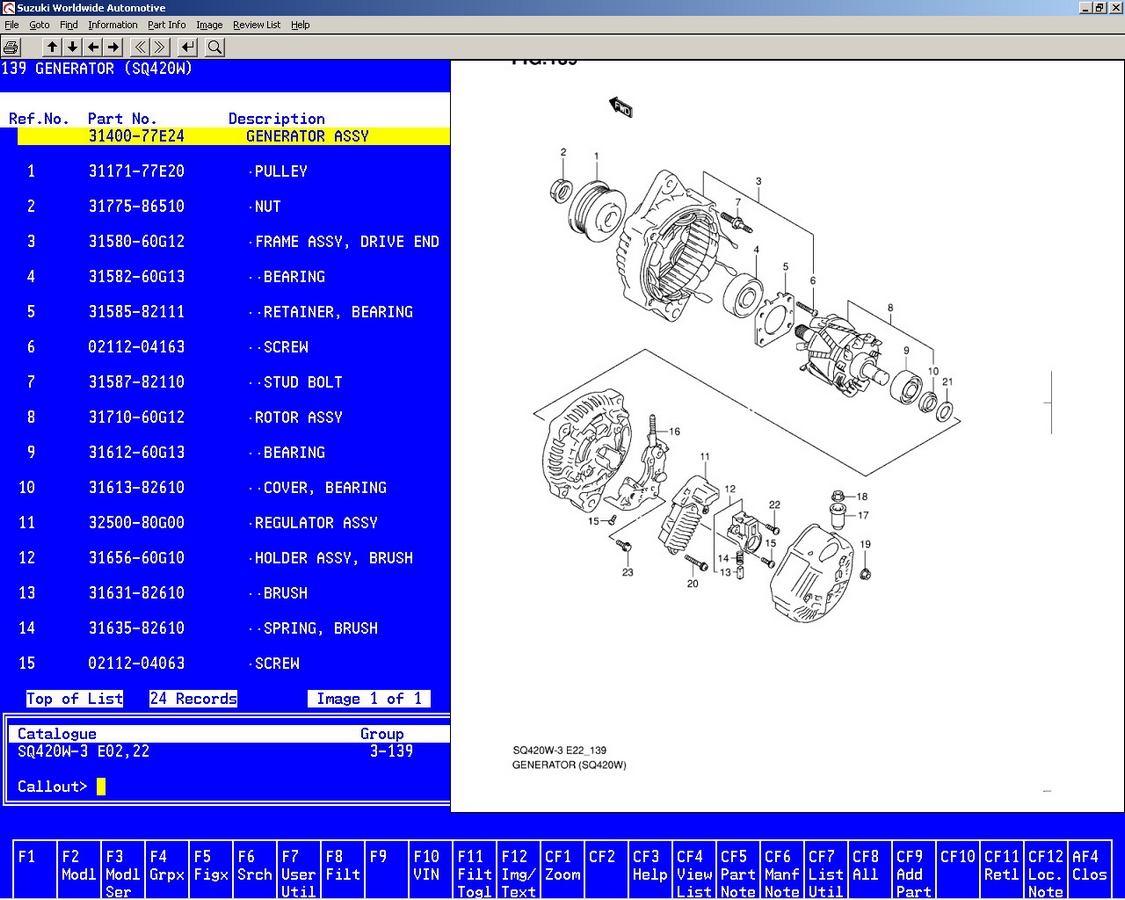Open the Part Info menu

point(166,24)
